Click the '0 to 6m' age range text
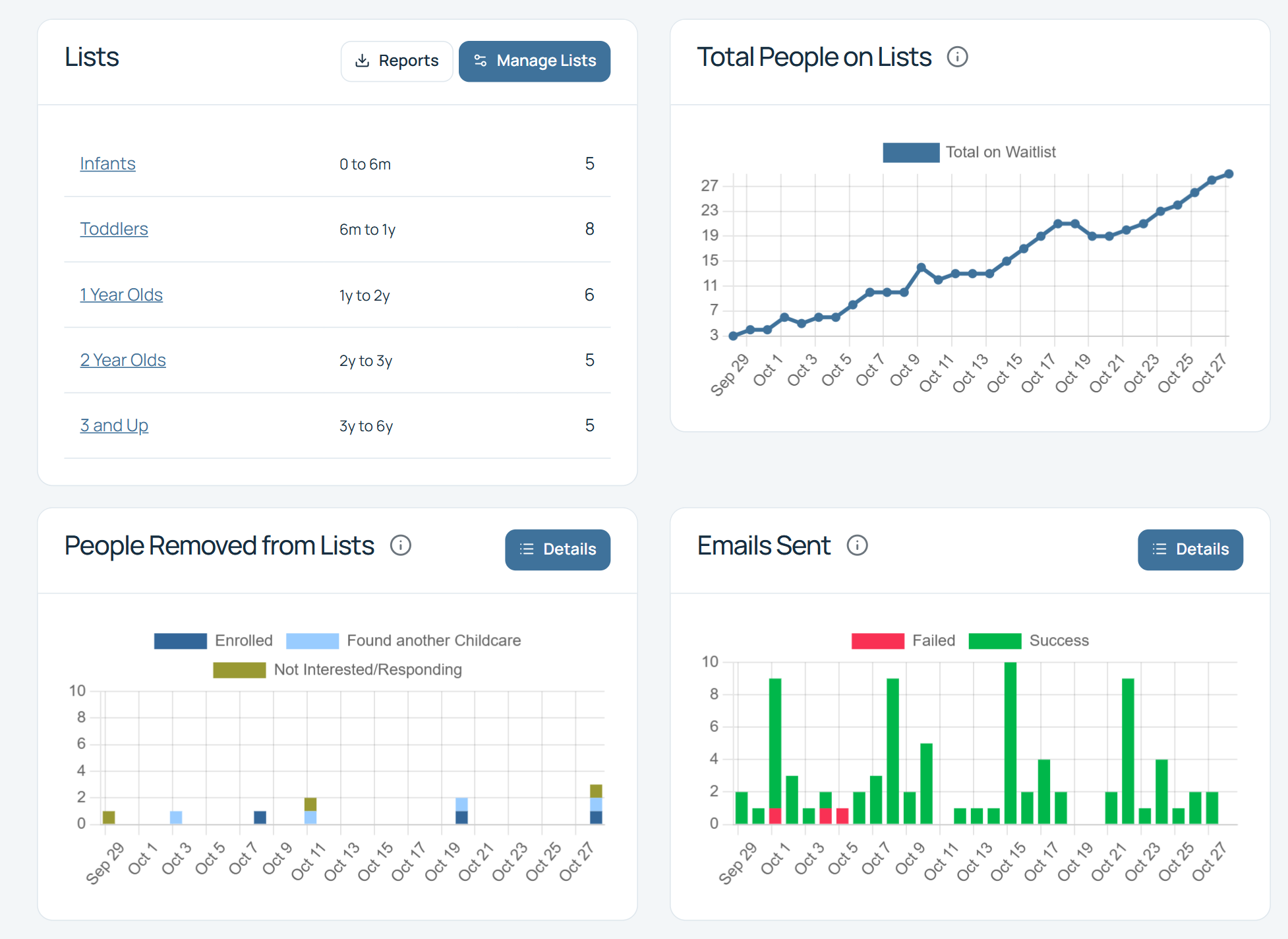The width and height of the screenshot is (1288, 939). coord(365,164)
